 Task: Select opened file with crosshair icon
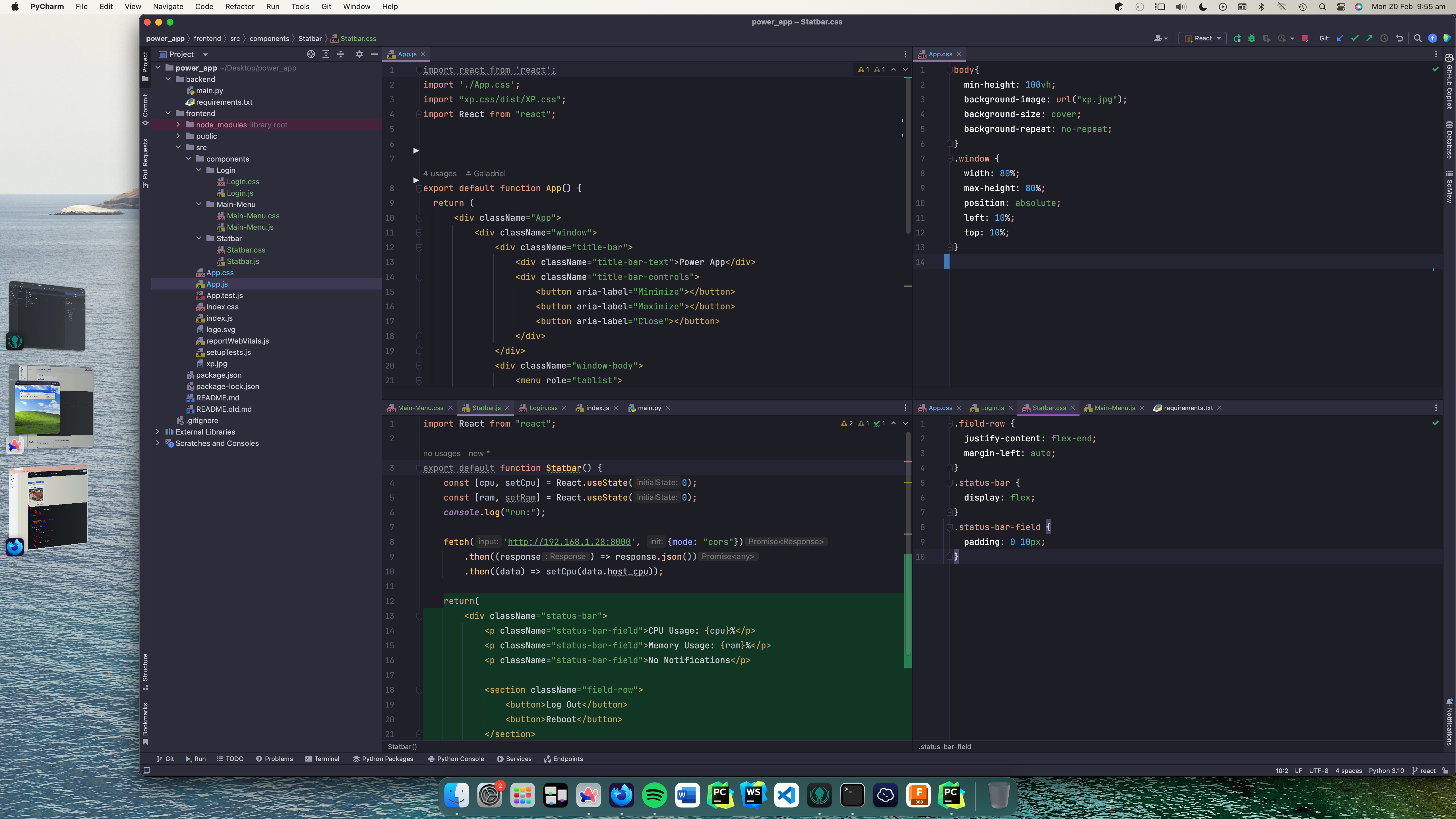311,54
